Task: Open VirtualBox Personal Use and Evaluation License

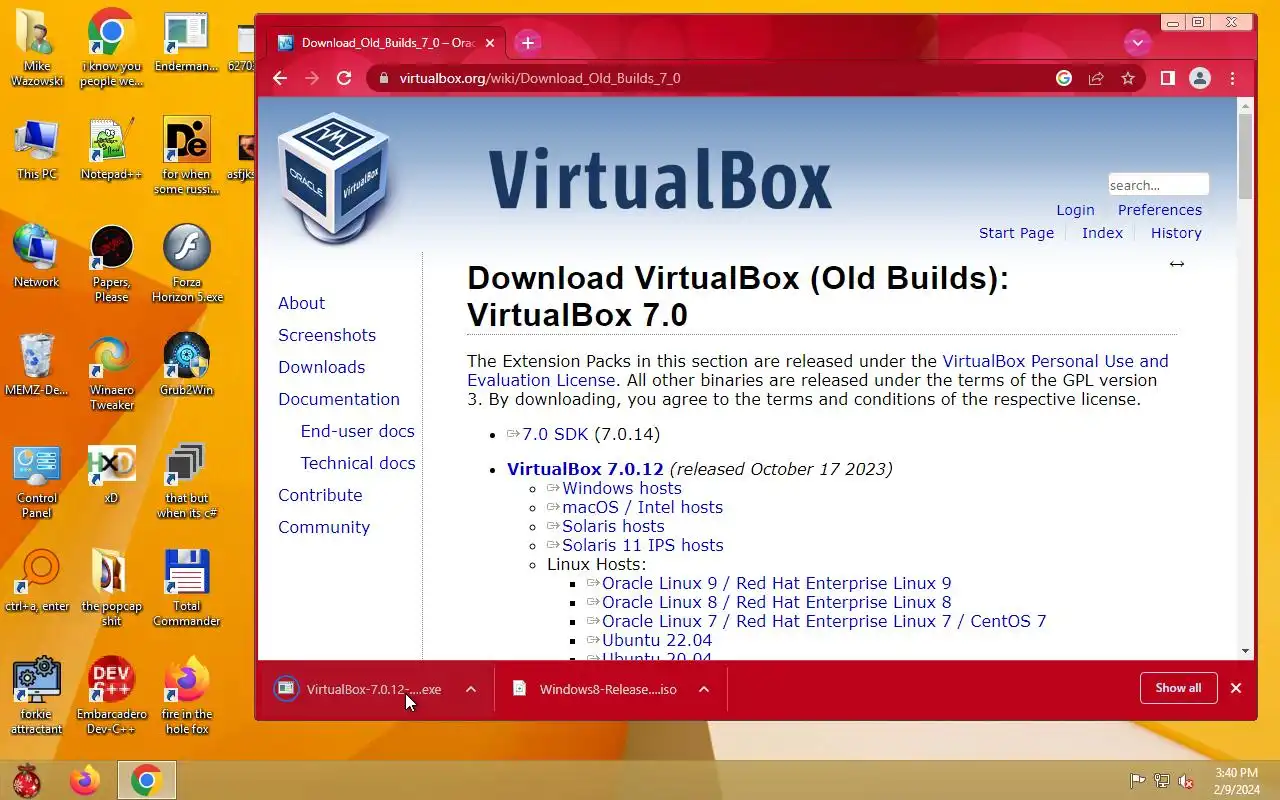Action: tap(1055, 361)
